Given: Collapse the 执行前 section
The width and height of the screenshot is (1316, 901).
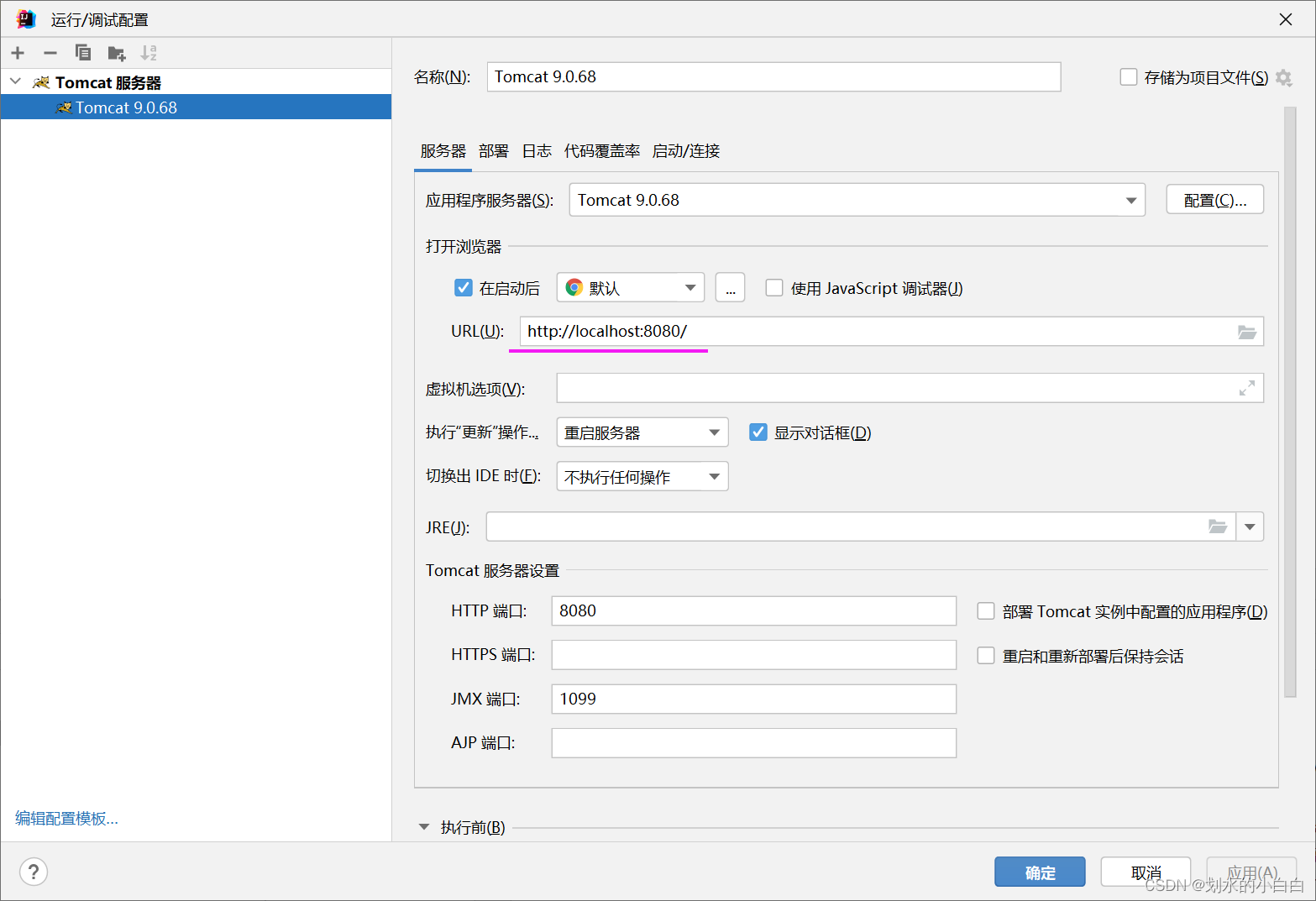Looking at the screenshot, I should click(424, 827).
